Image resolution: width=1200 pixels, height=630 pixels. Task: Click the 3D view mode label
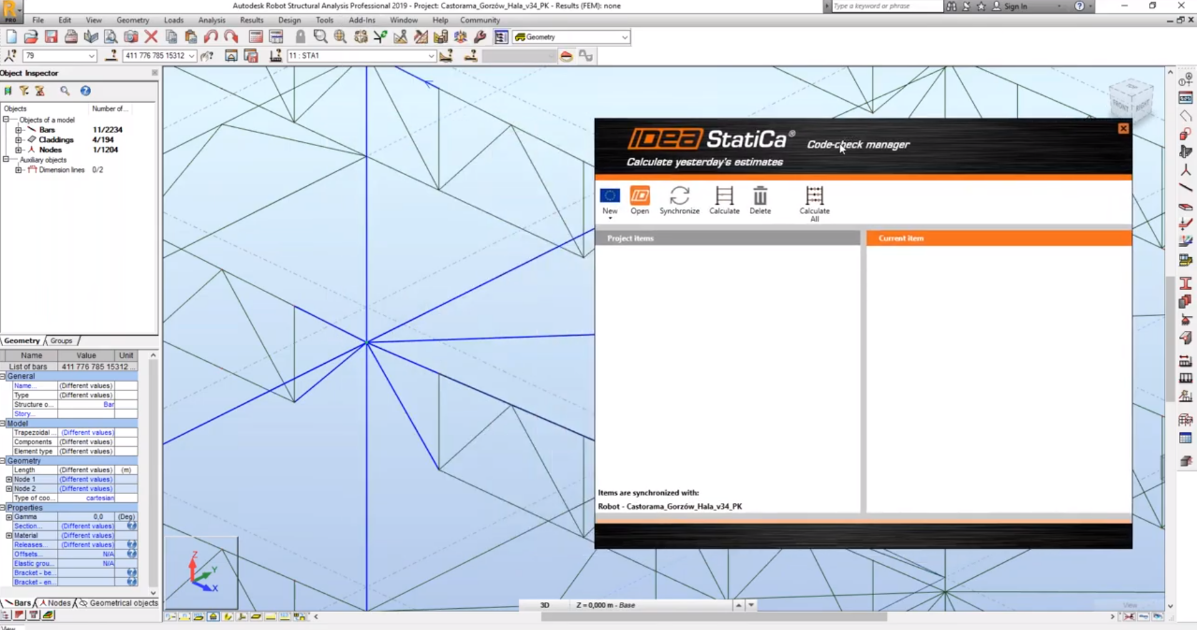(x=545, y=605)
